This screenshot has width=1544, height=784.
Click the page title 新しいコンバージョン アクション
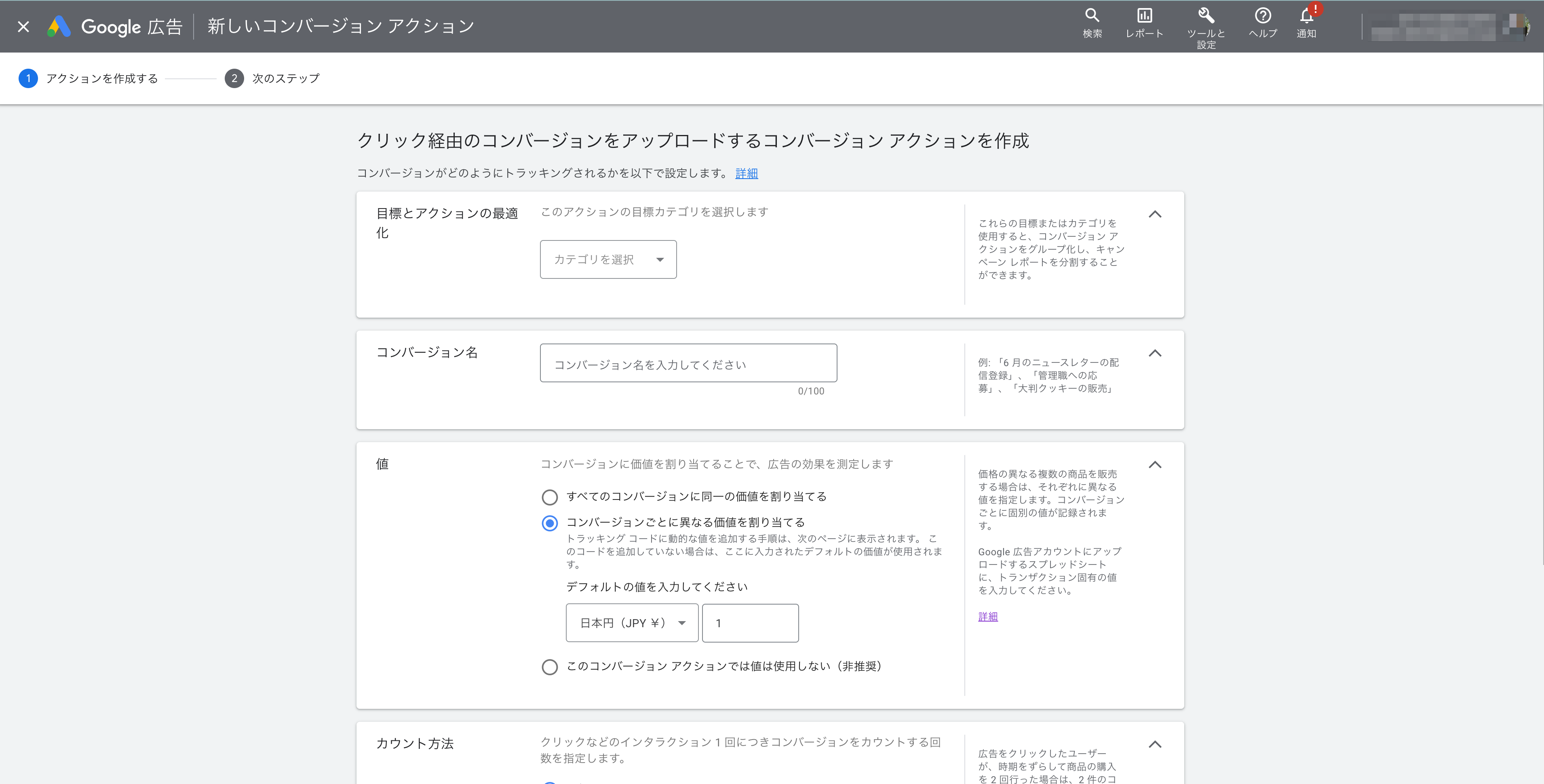click(340, 26)
